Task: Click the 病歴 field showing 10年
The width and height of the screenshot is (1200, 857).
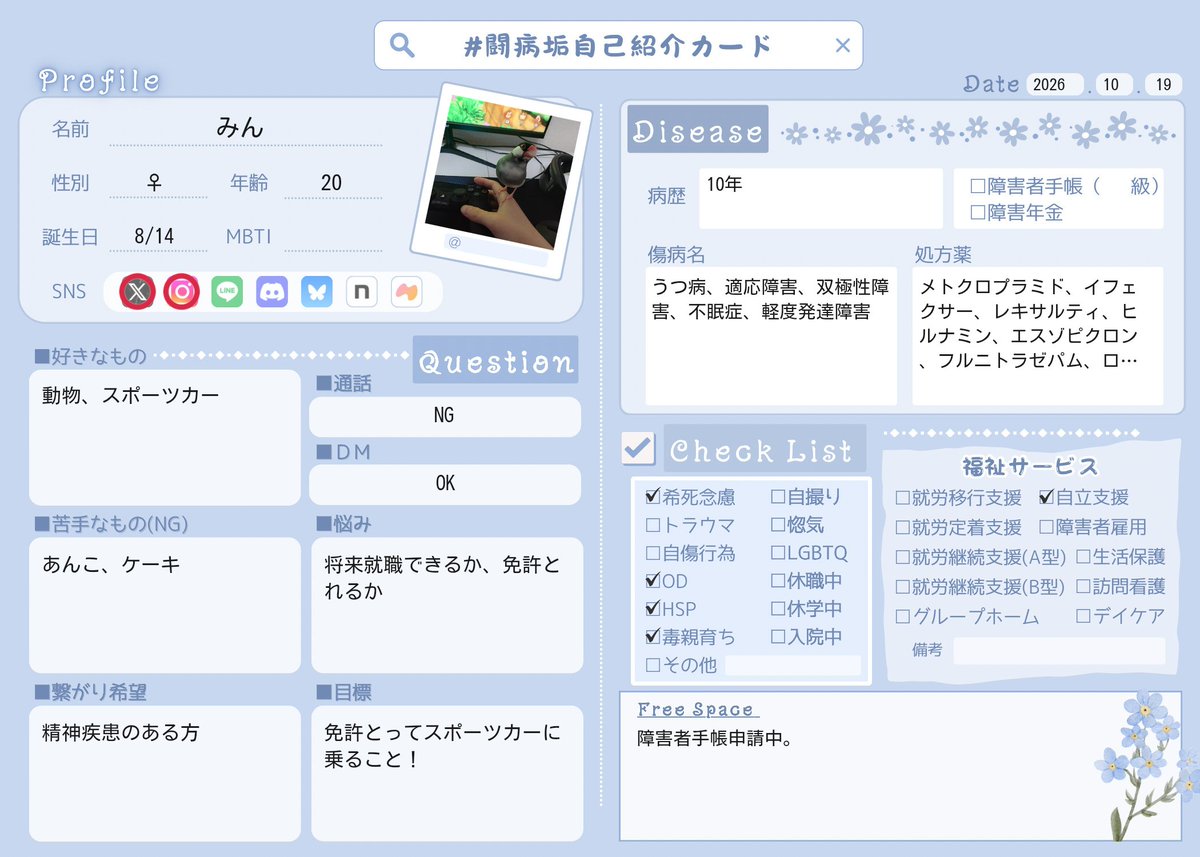Action: tap(820, 198)
